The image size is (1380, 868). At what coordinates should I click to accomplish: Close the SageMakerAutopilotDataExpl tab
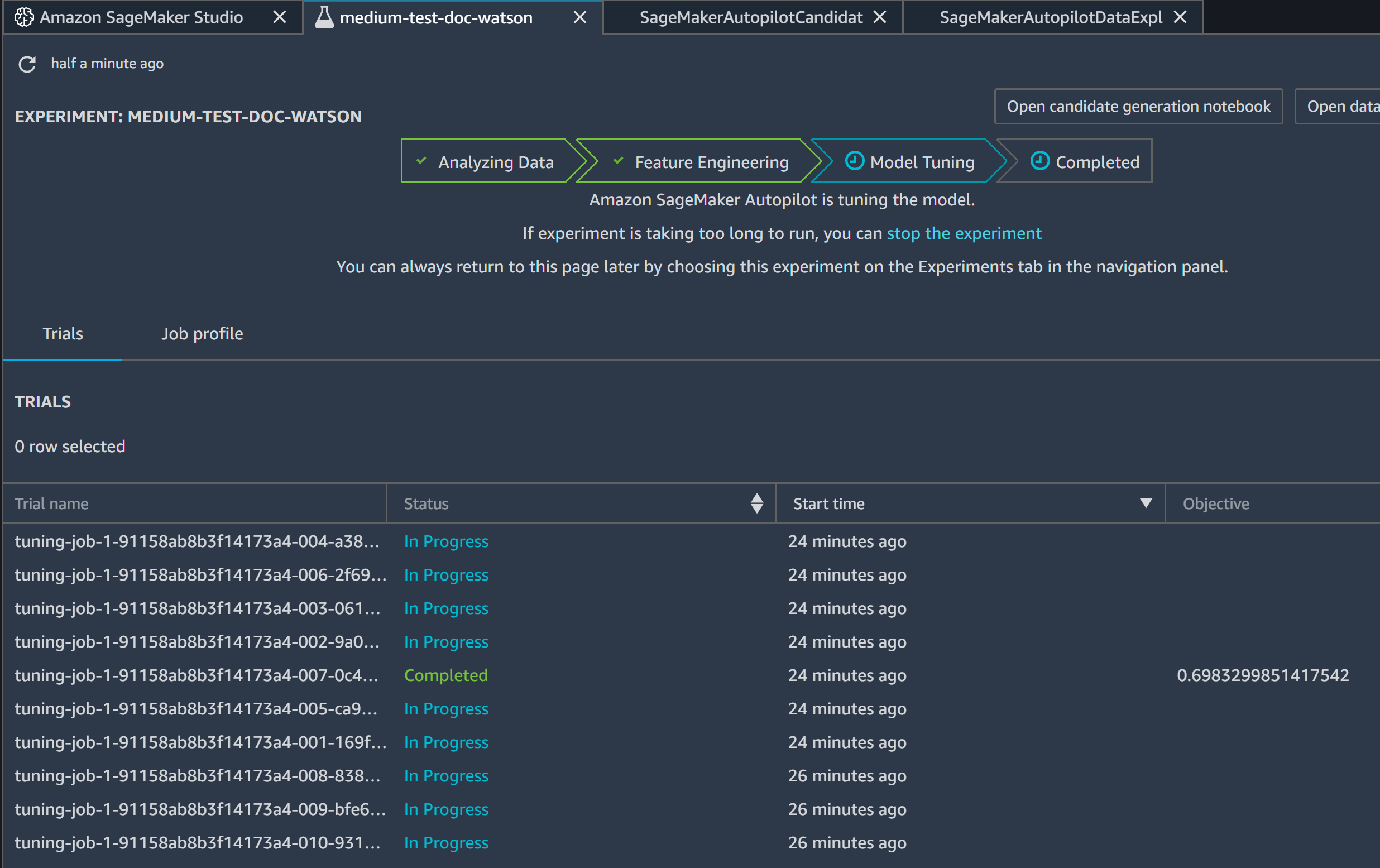coord(1180,17)
